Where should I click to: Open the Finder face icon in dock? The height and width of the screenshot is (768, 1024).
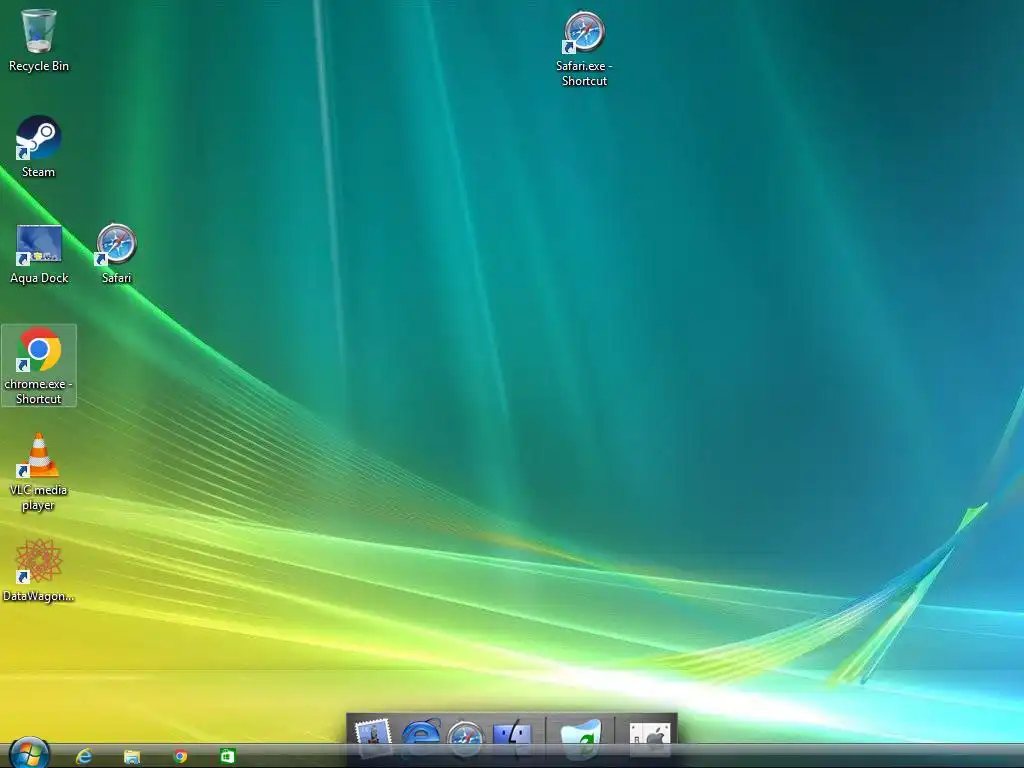point(513,736)
